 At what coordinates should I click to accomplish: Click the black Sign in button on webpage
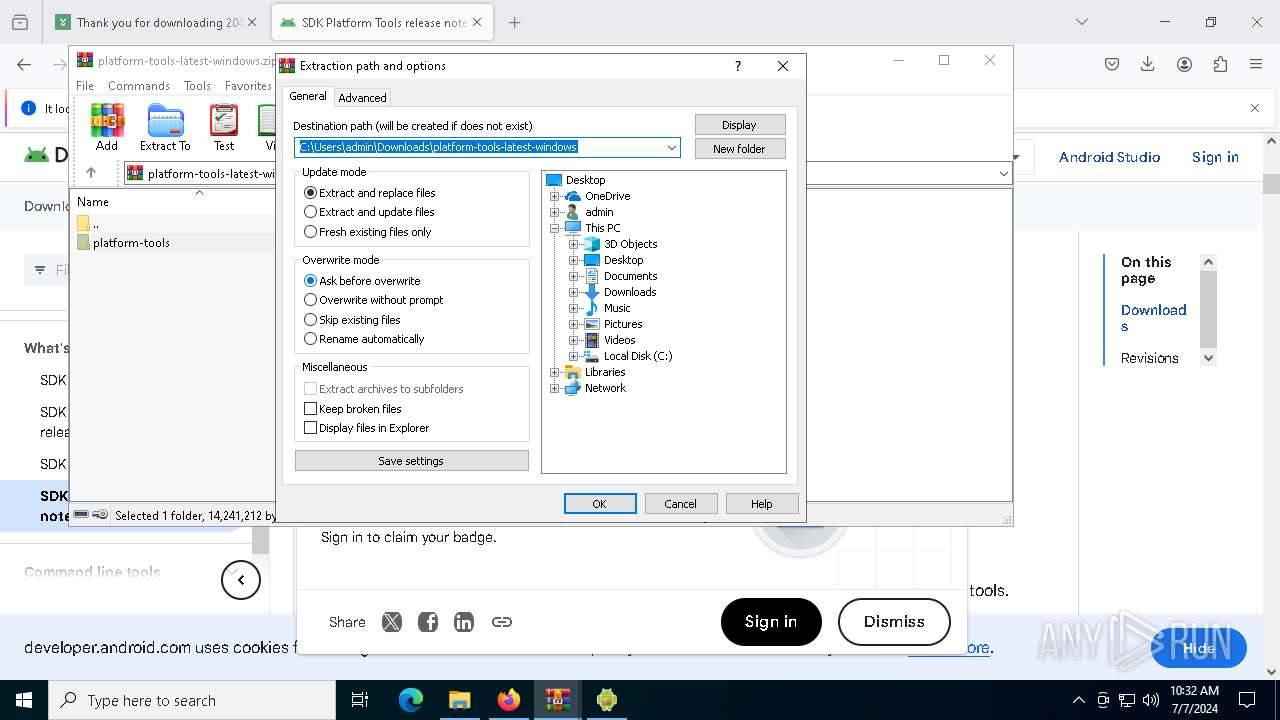pos(771,622)
